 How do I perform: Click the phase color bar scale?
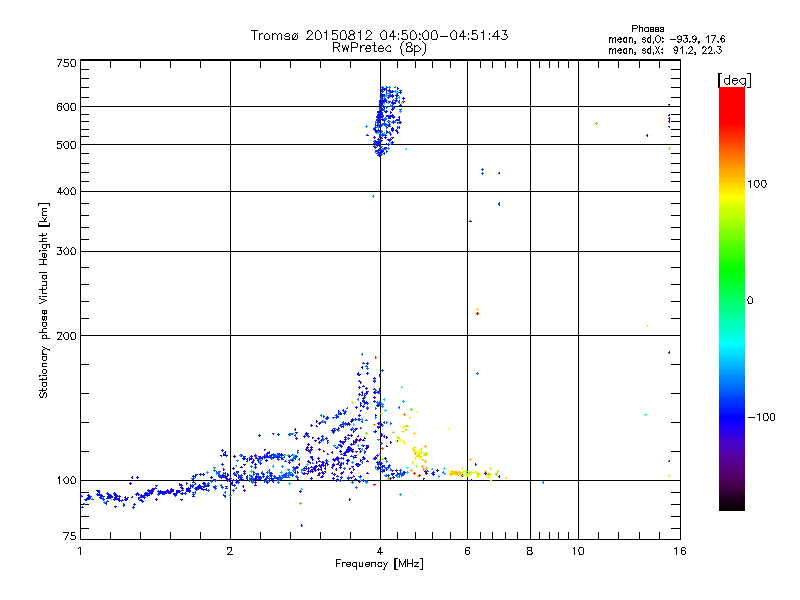point(732,298)
